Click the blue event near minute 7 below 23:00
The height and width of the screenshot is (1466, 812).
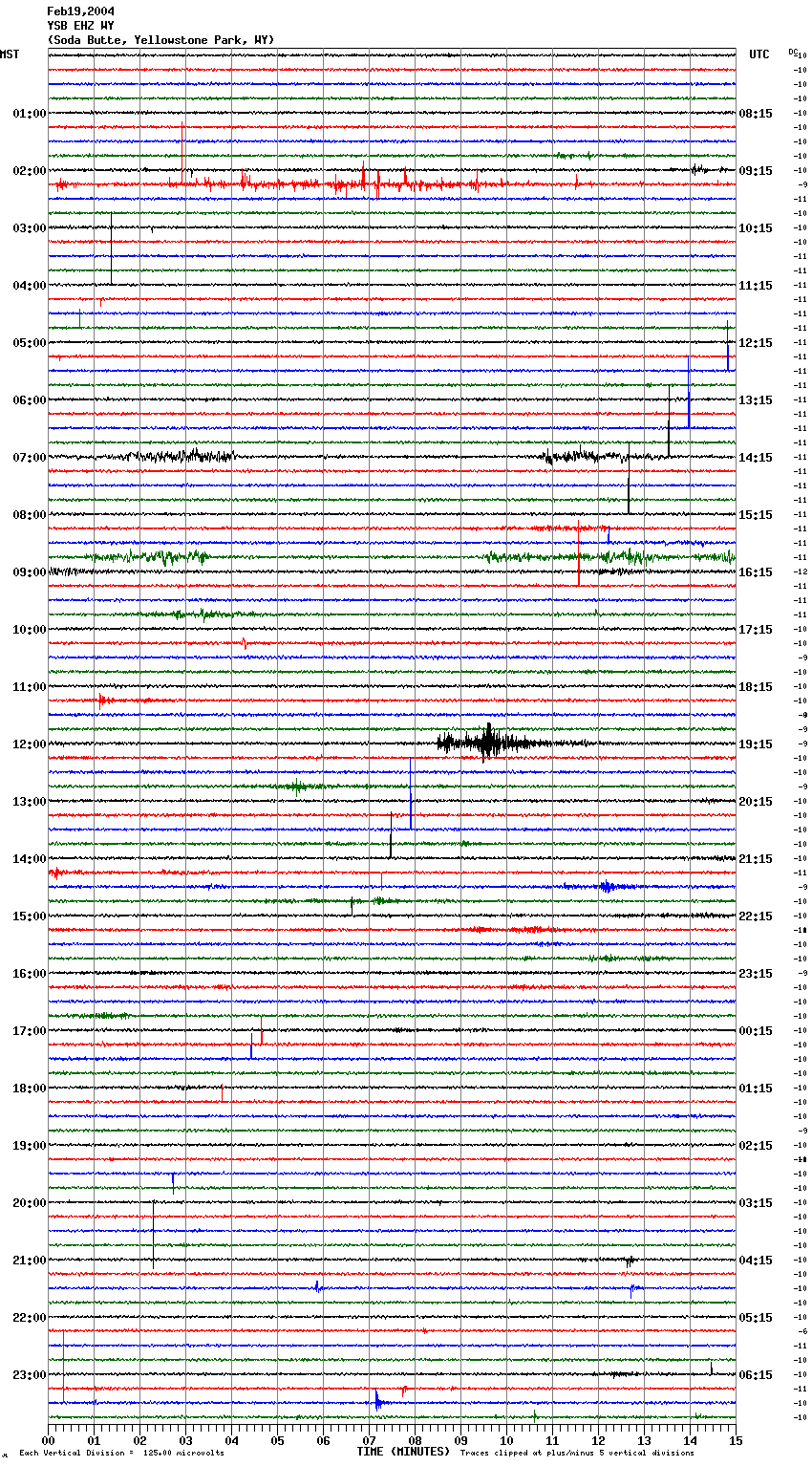point(380,1401)
